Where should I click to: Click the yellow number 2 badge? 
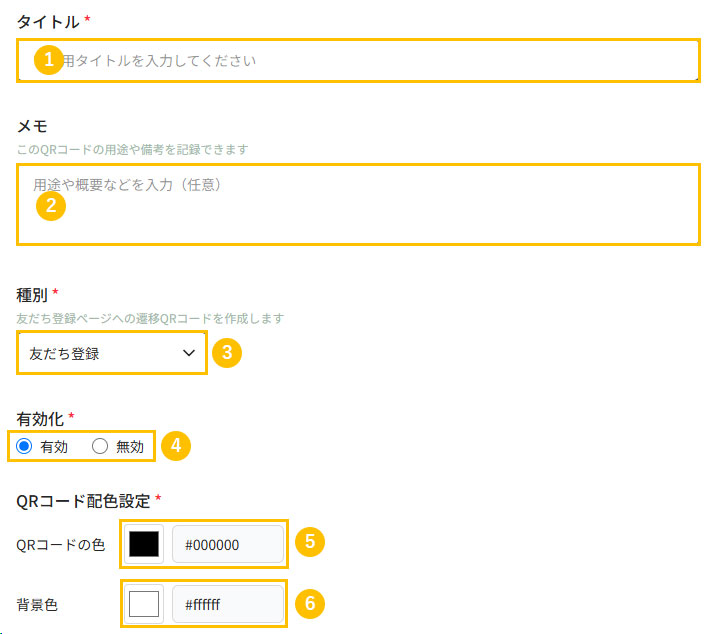pos(51,206)
